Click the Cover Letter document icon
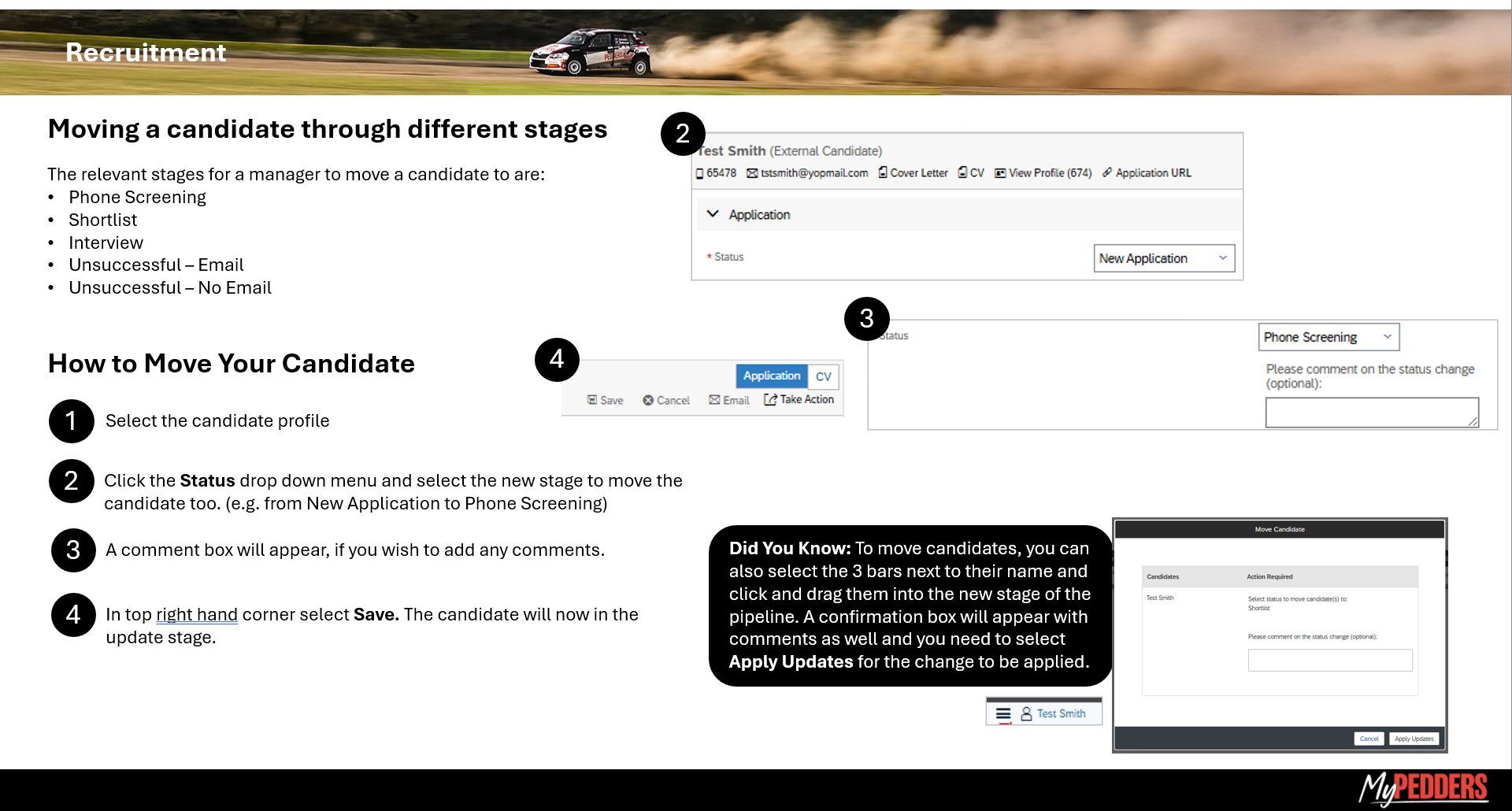The height and width of the screenshot is (811, 1512). coord(883,172)
